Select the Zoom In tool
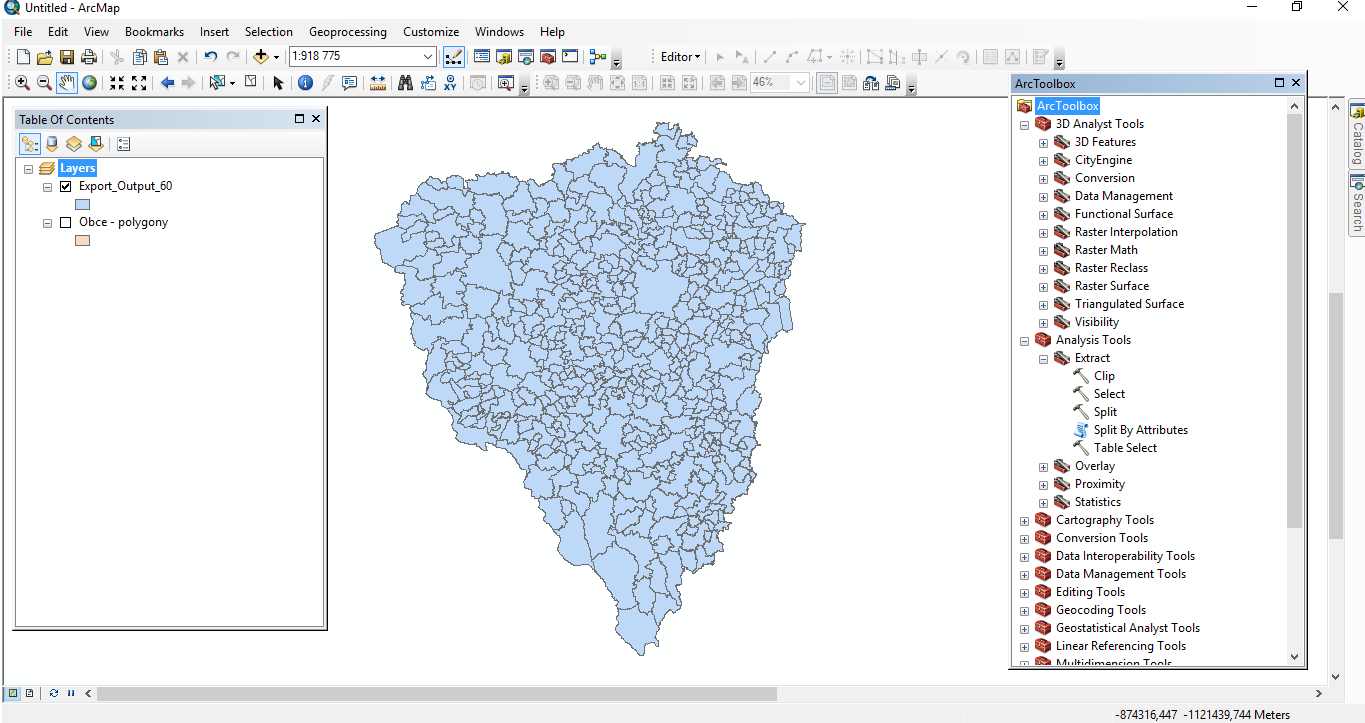 tap(22, 83)
